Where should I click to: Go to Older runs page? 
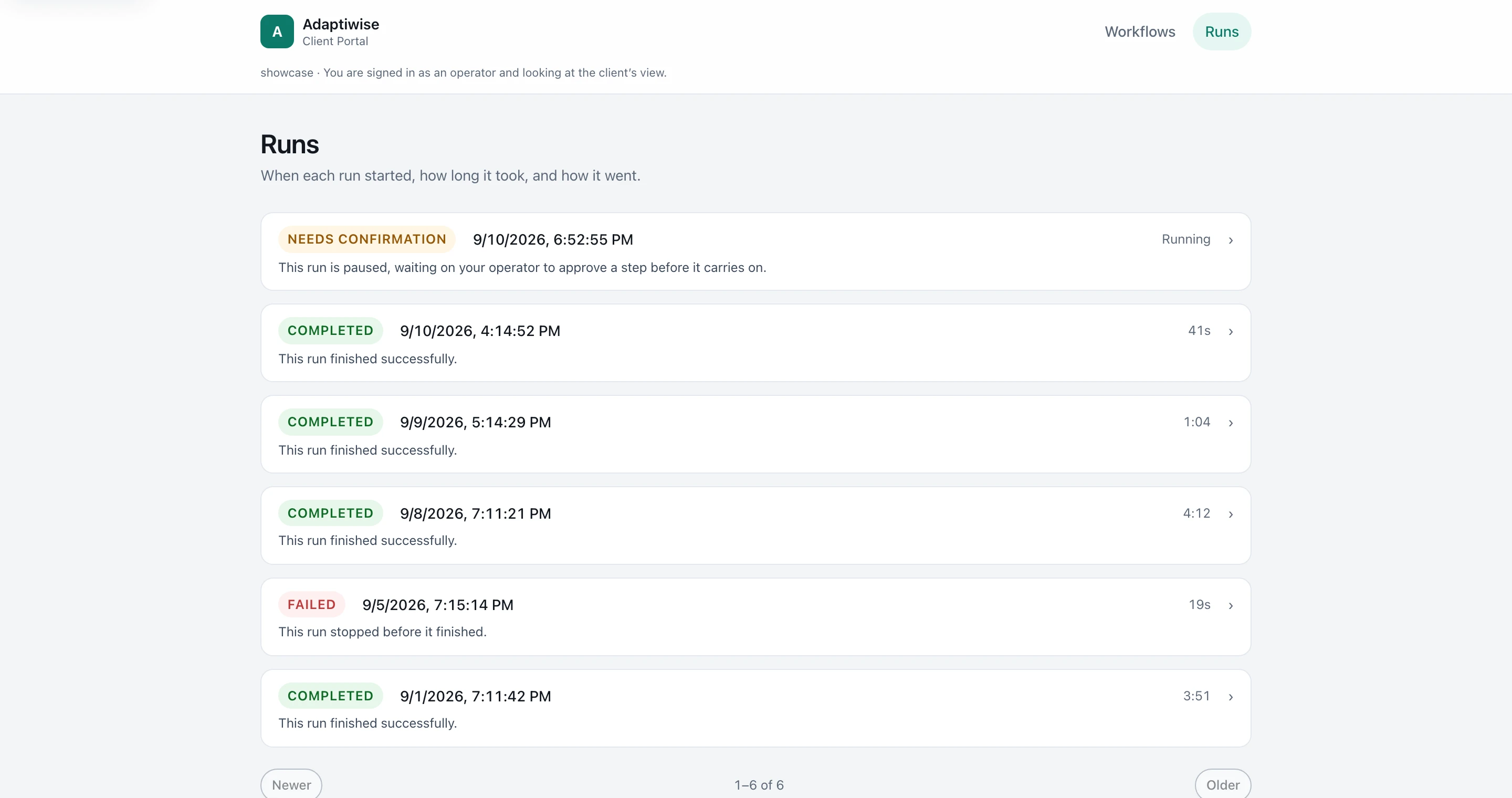coord(1223,784)
